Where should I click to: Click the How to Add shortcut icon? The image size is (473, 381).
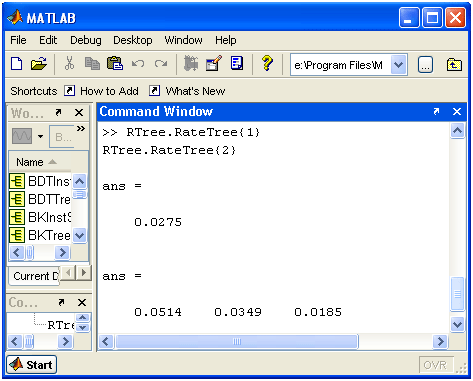pos(69,91)
